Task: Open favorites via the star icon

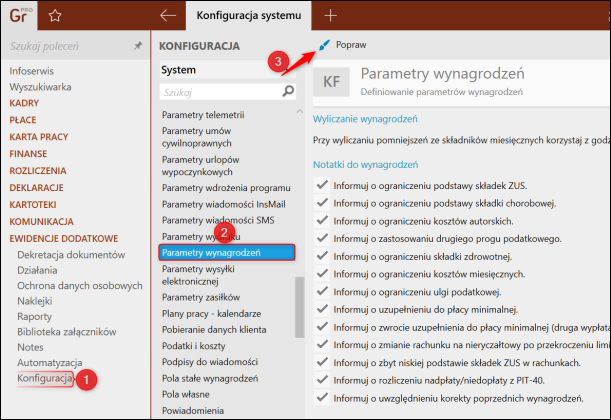Action: [x=55, y=16]
